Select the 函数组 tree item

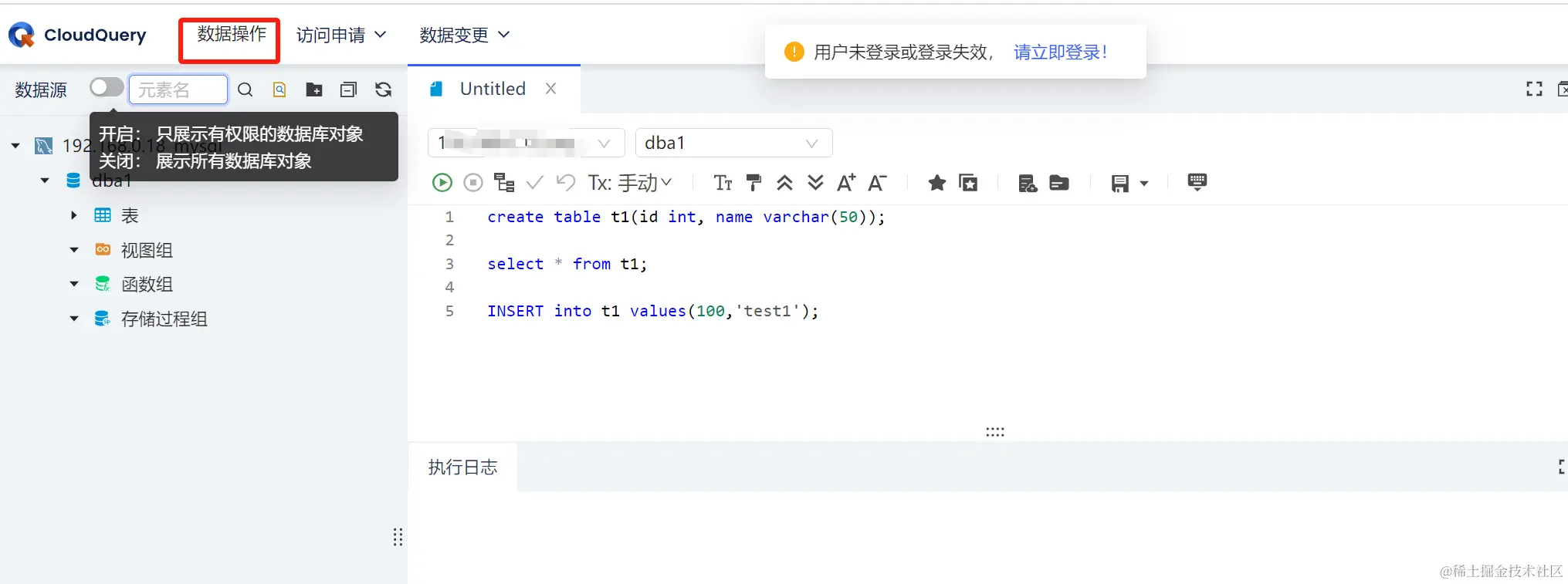[x=147, y=284]
